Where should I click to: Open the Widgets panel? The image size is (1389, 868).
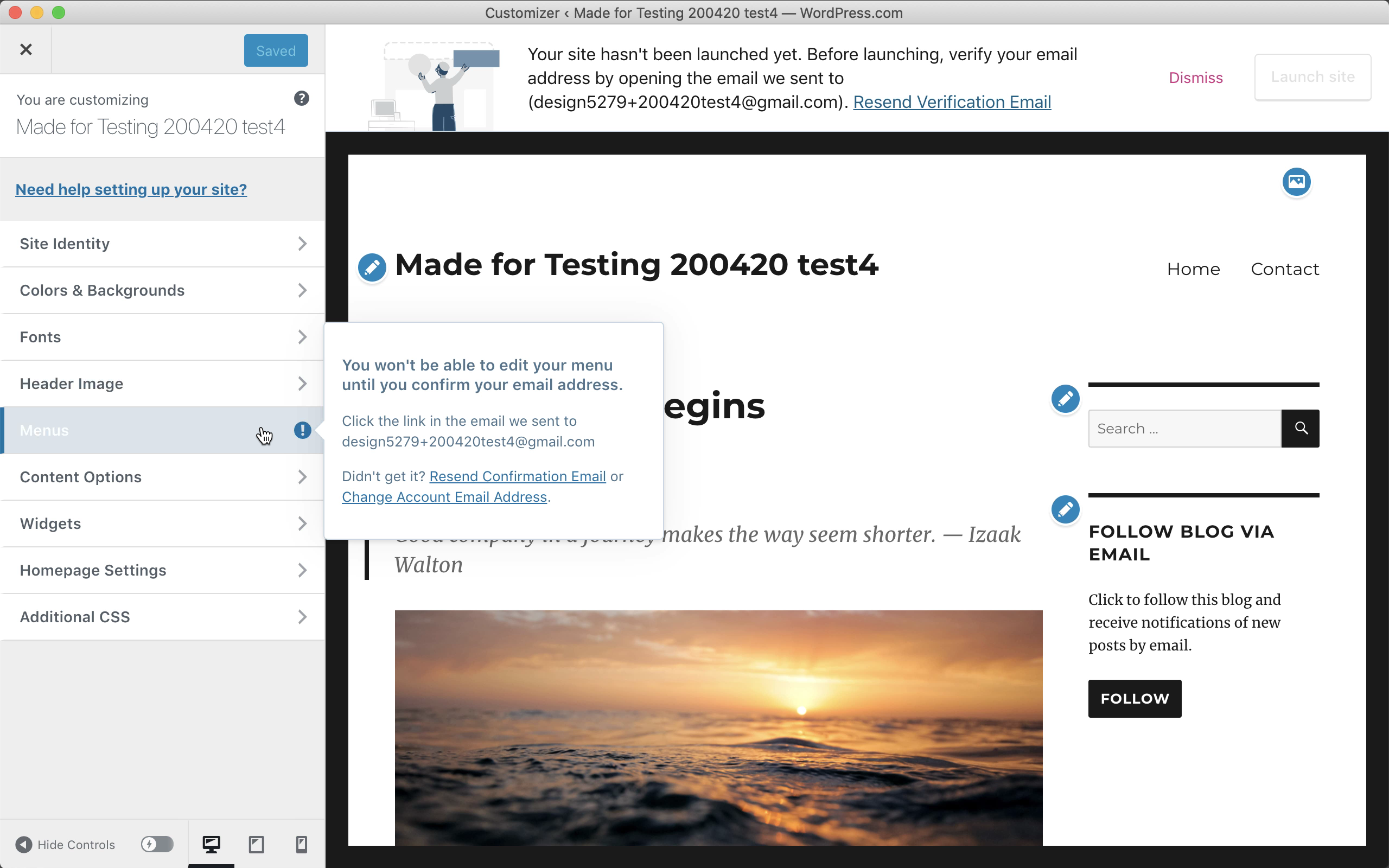162,524
